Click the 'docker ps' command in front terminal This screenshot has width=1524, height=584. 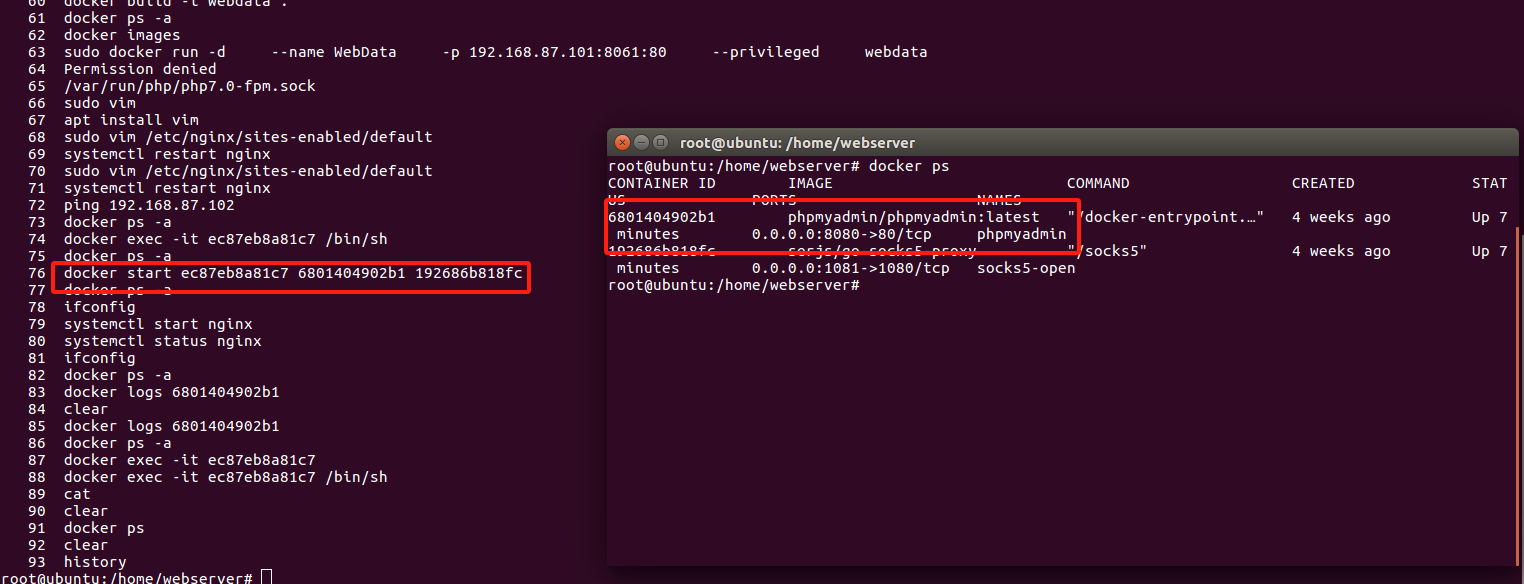click(x=909, y=166)
